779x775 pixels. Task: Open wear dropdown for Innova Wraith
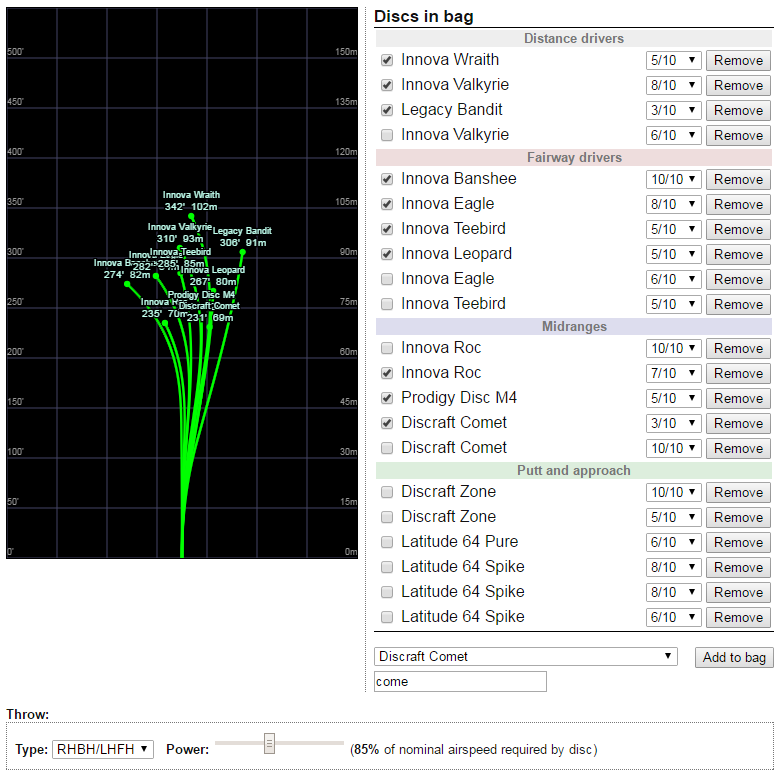click(x=673, y=60)
